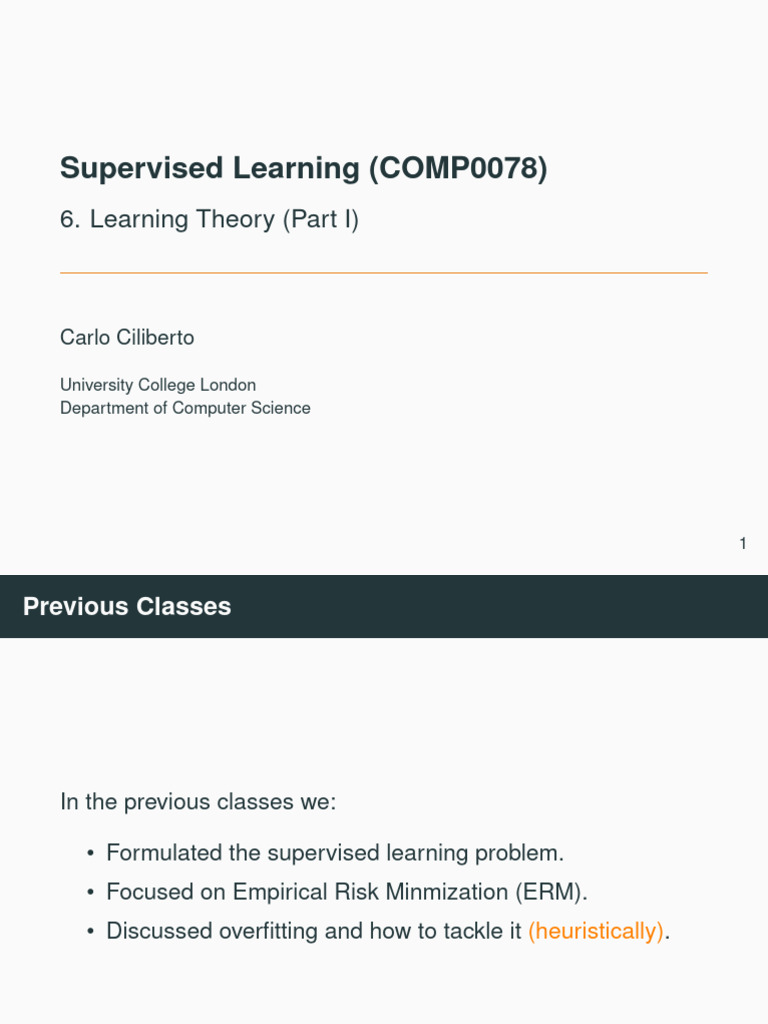The height and width of the screenshot is (1024, 768).
Task: Click the bullet dot before "Focused"
Action: click(x=90, y=893)
